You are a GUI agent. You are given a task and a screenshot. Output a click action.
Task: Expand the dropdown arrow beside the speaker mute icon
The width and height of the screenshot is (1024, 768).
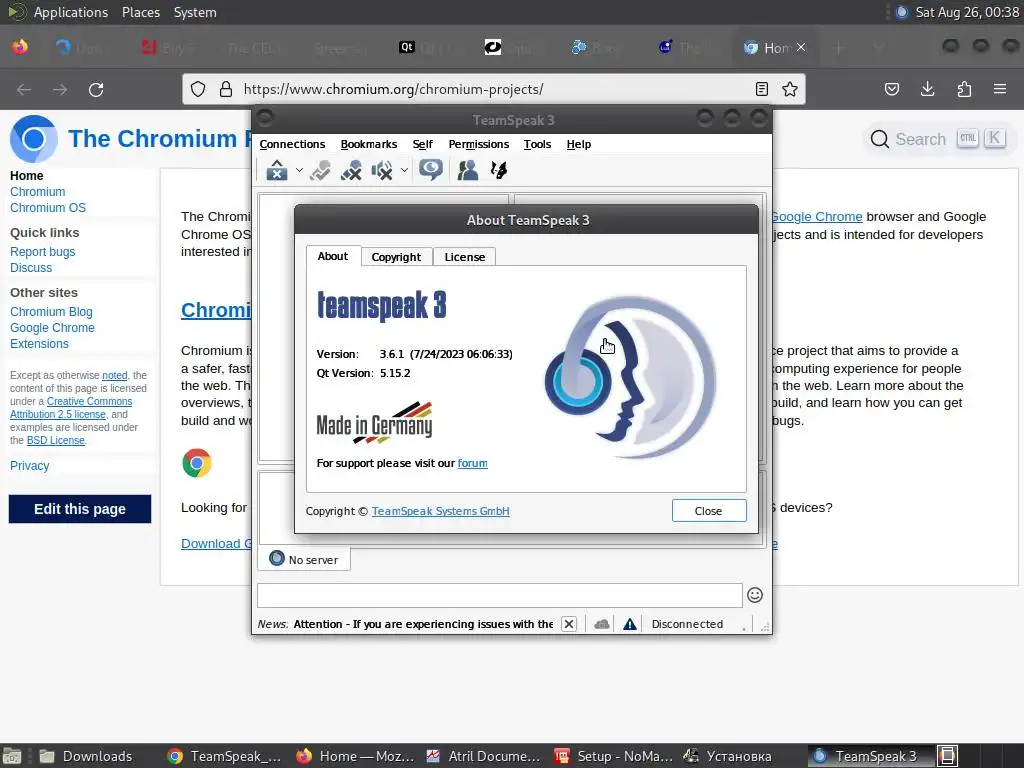404,170
